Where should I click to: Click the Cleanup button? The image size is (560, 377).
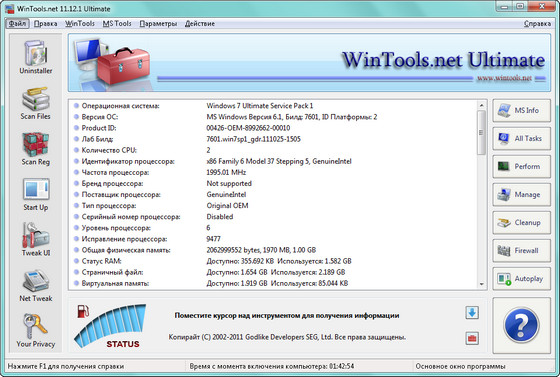[x=521, y=222]
